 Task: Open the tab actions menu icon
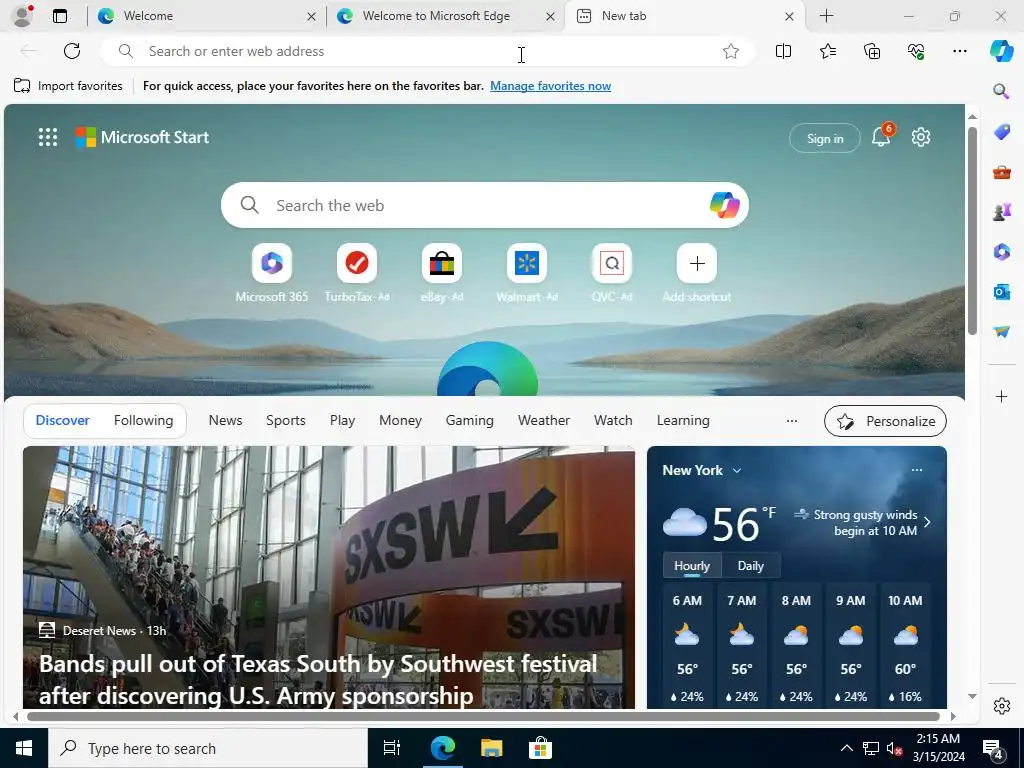[59, 16]
